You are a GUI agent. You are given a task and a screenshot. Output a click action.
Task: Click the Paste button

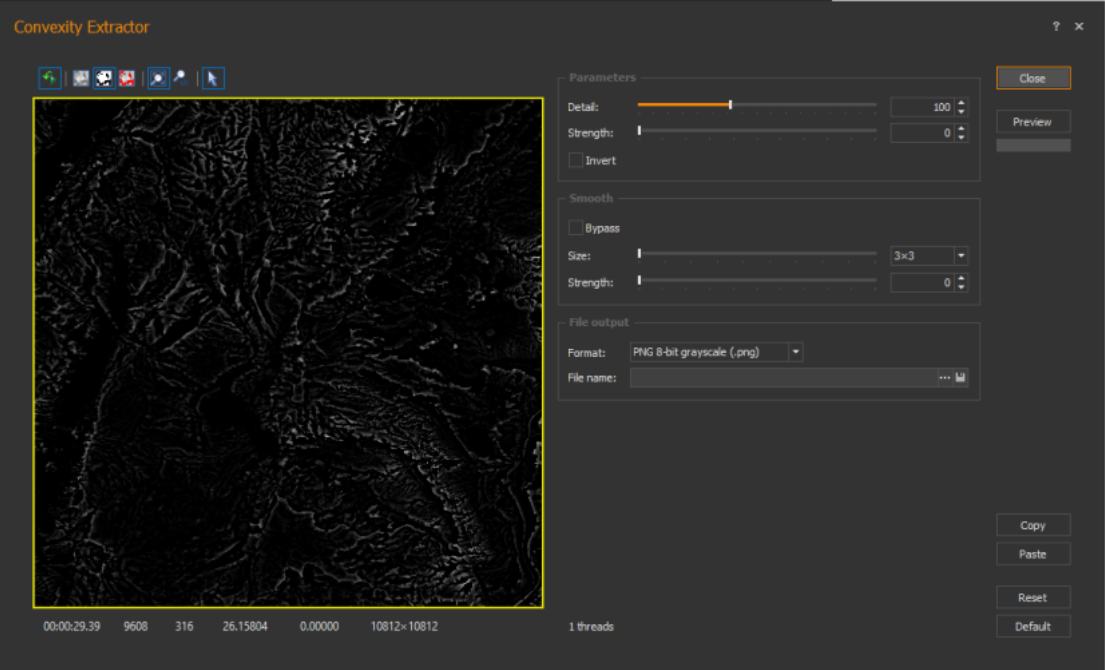[x=1032, y=554]
